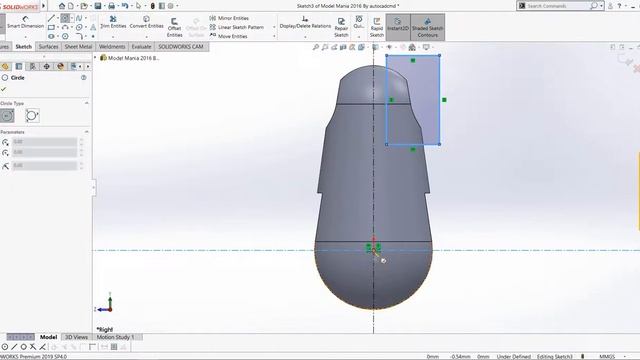Click the Save icon
Image resolution: width=640 pixels, height=360 pixels.
pyautogui.click(x=98, y=6)
